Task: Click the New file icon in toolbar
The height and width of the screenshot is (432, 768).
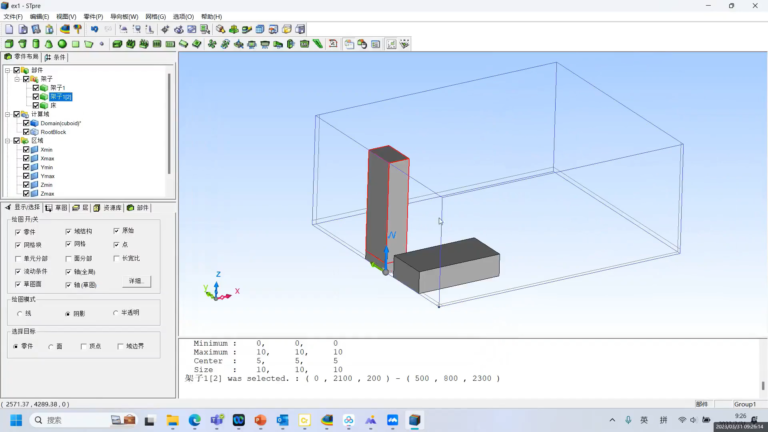Action: pos(9,29)
